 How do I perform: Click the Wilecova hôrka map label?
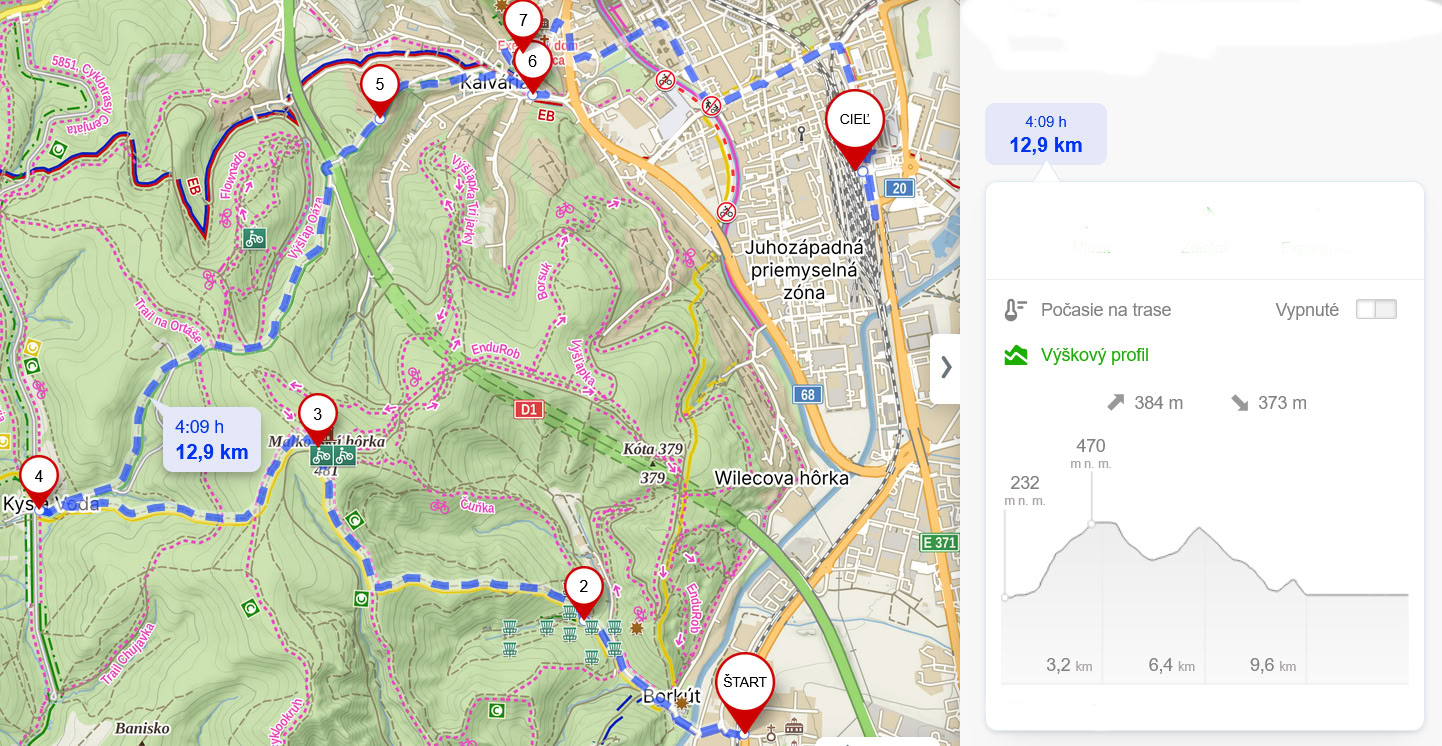pos(781,478)
